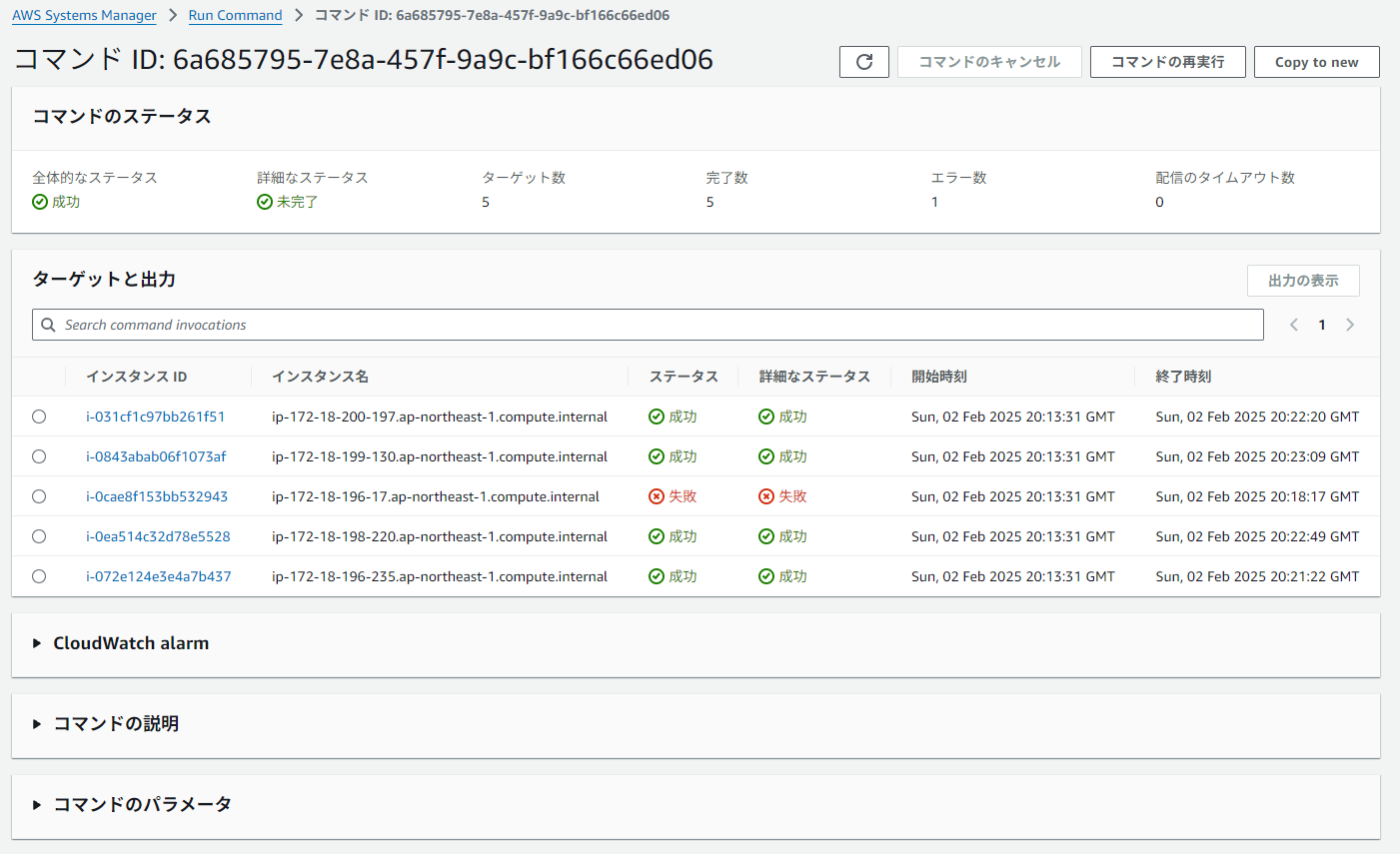Open Run Command breadcrumb
The width and height of the screenshot is (1400, 854).
coord(235,15)
